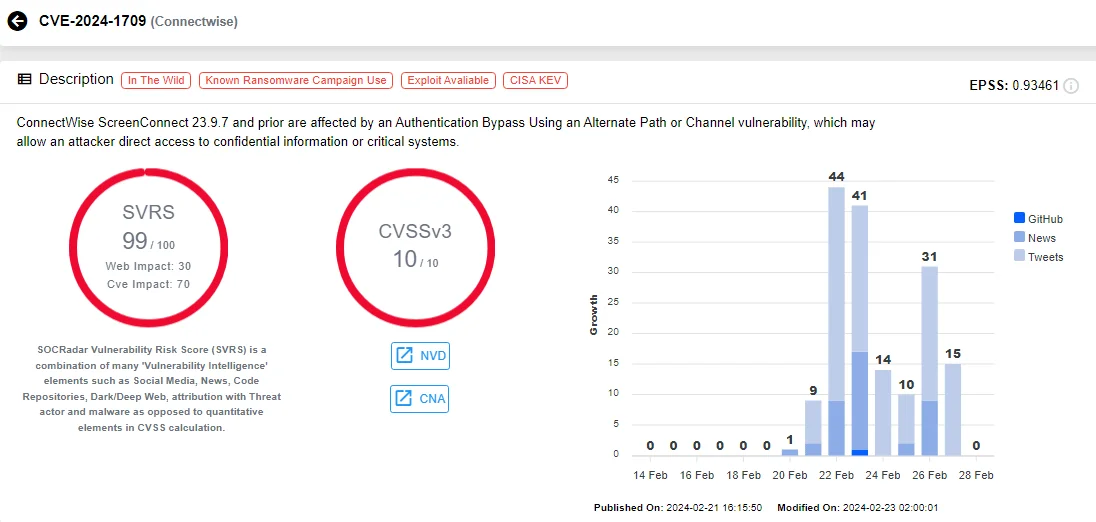Open the NVD external link

pos(419,356)
